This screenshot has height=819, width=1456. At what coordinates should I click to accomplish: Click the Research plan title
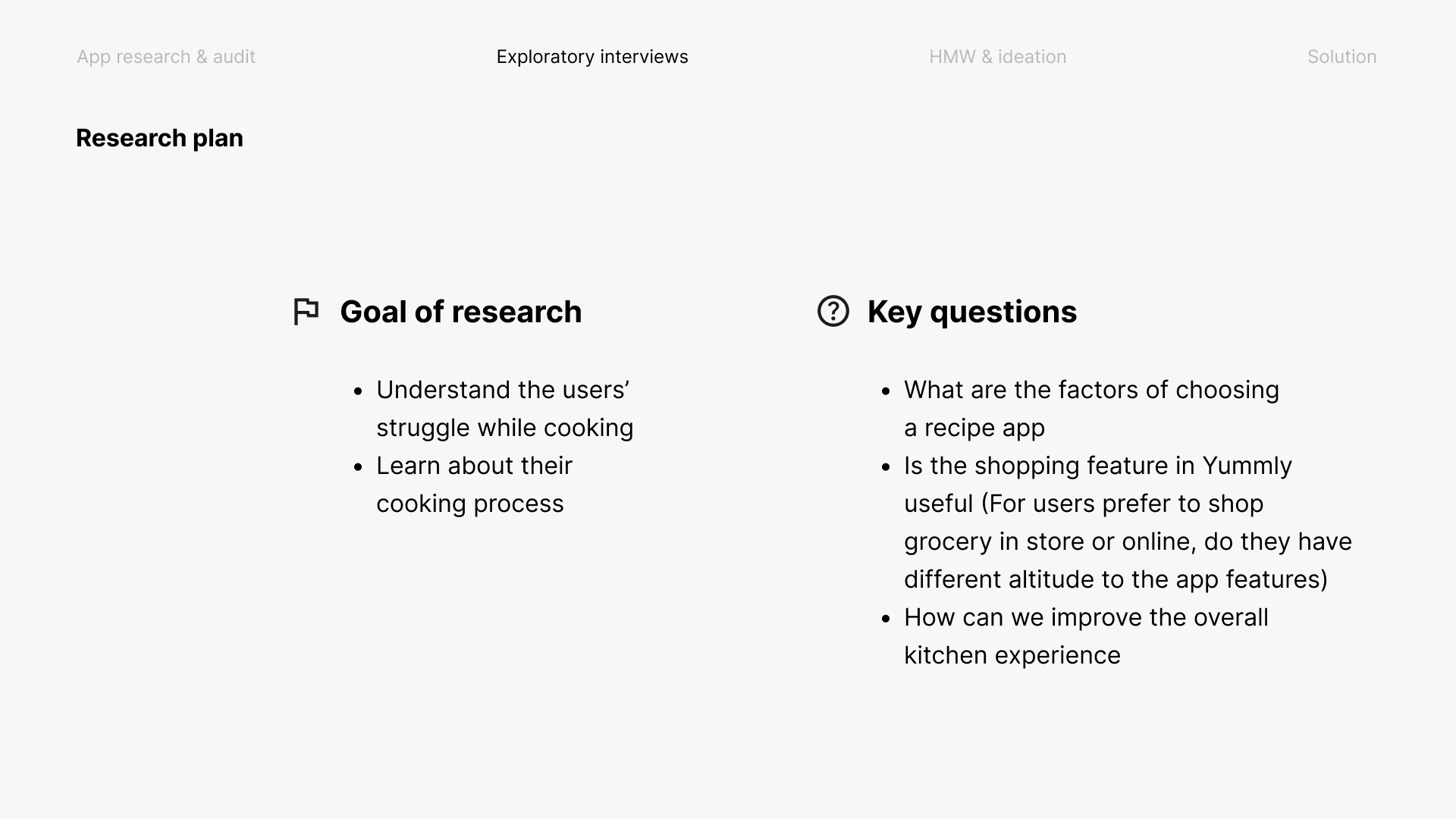point(159,138)
